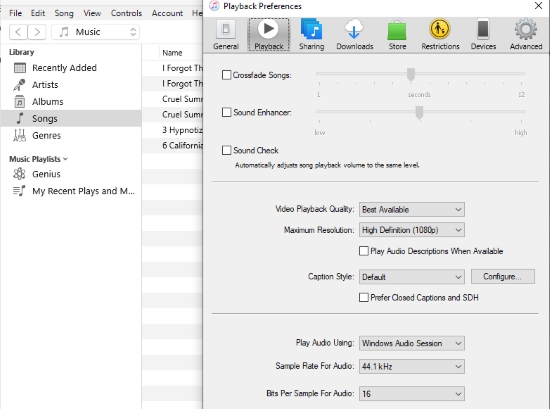Open the Store preferences tab
The image size is (550, 409).
point(397,34)
